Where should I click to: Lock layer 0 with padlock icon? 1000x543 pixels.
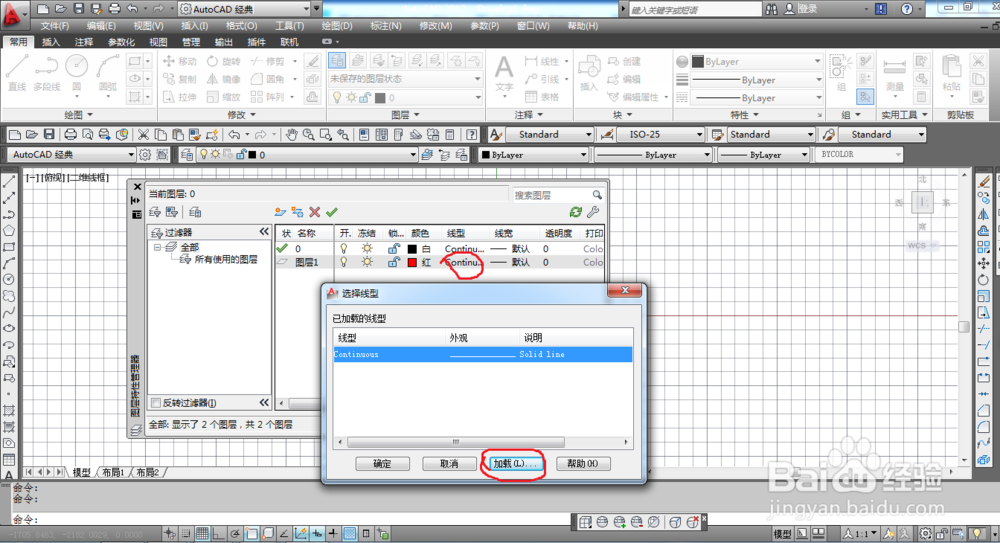[x=394, y=248]
